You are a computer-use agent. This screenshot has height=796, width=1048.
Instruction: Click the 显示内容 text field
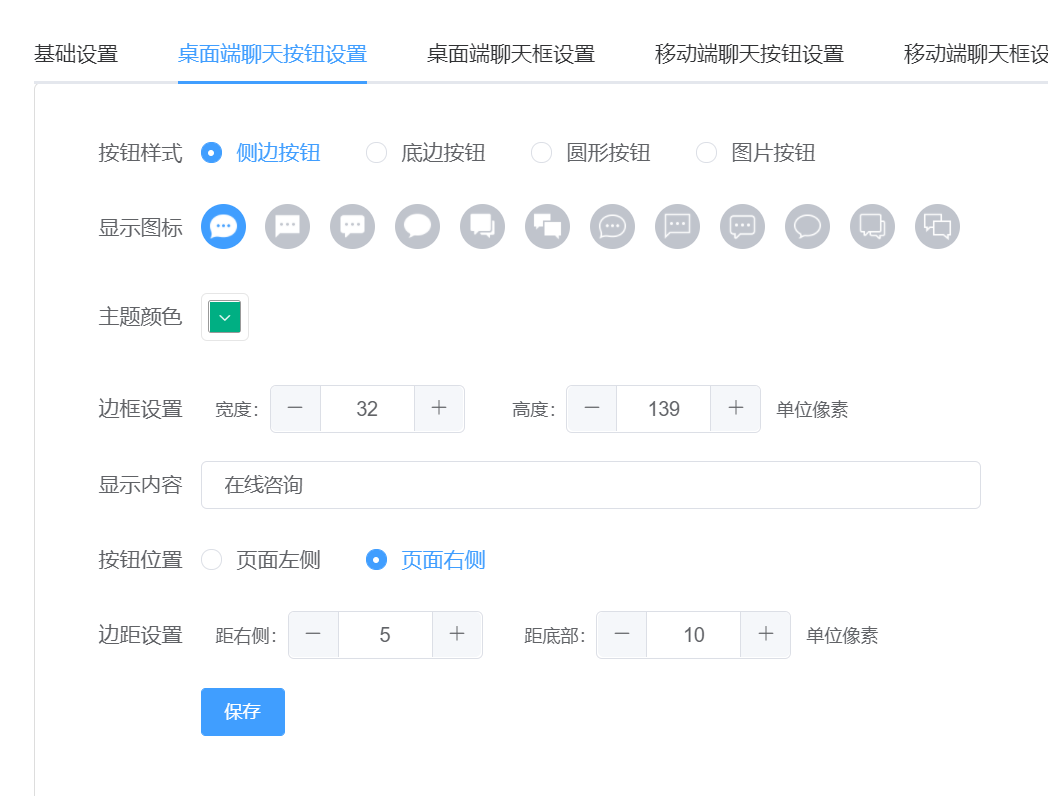pyautogui.click(x=590, y=485)
